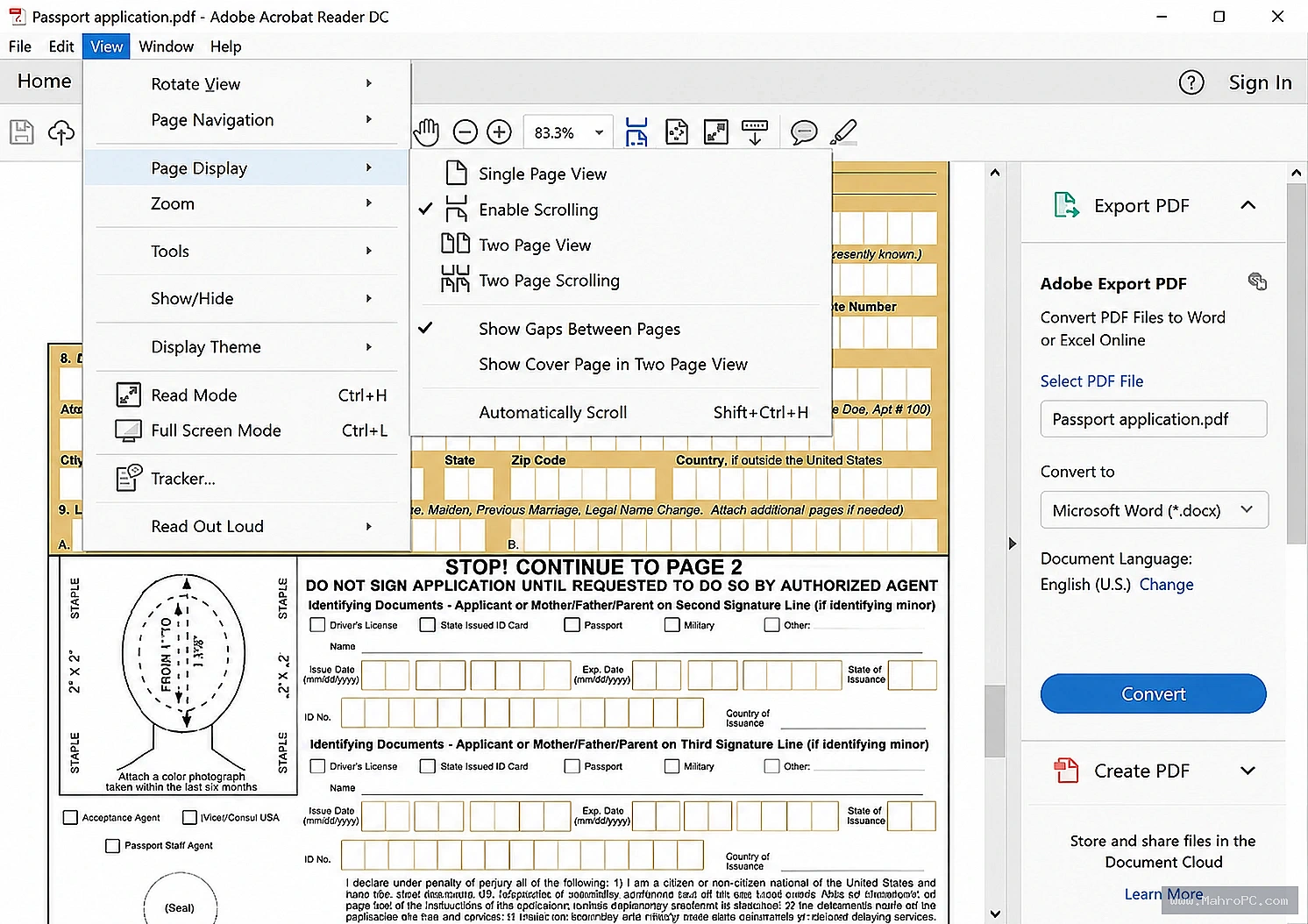Open the File menu

click(x=20, y=46)
